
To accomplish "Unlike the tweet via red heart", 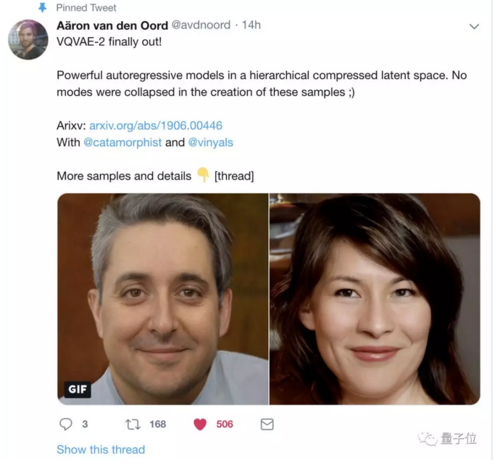I will coord(200,424).
